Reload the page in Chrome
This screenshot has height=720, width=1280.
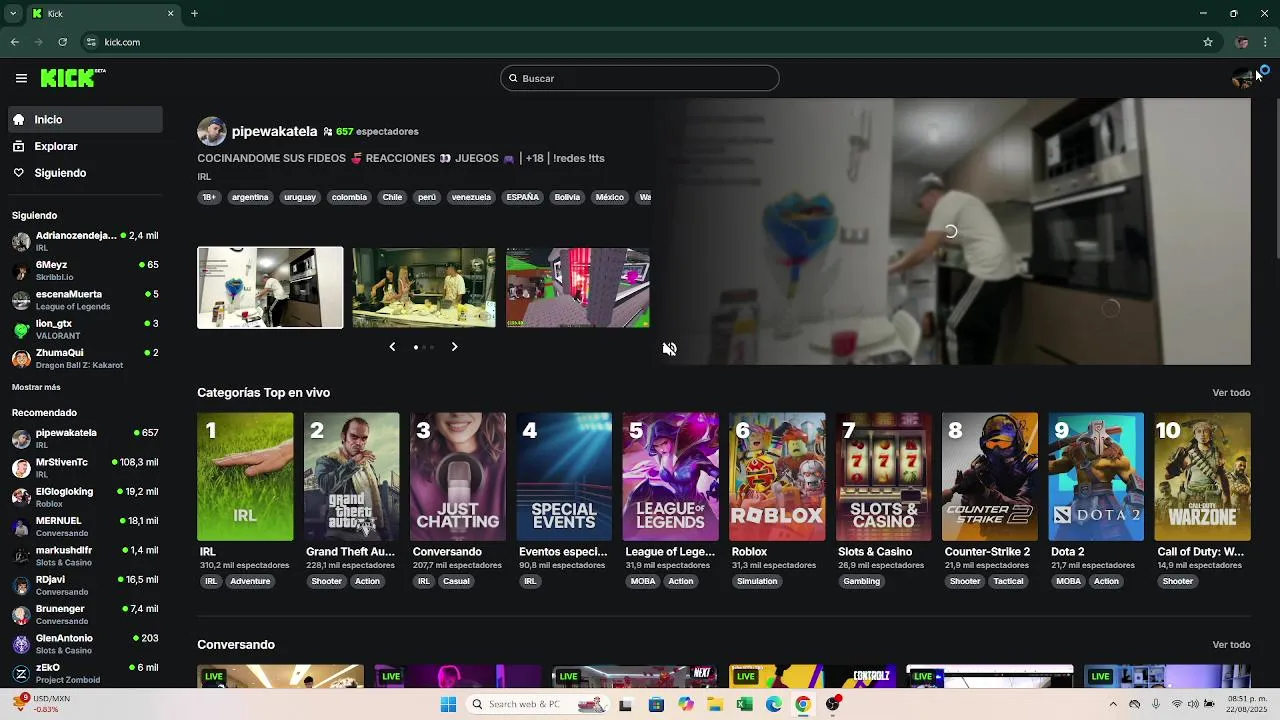click(x=62, y=42)
